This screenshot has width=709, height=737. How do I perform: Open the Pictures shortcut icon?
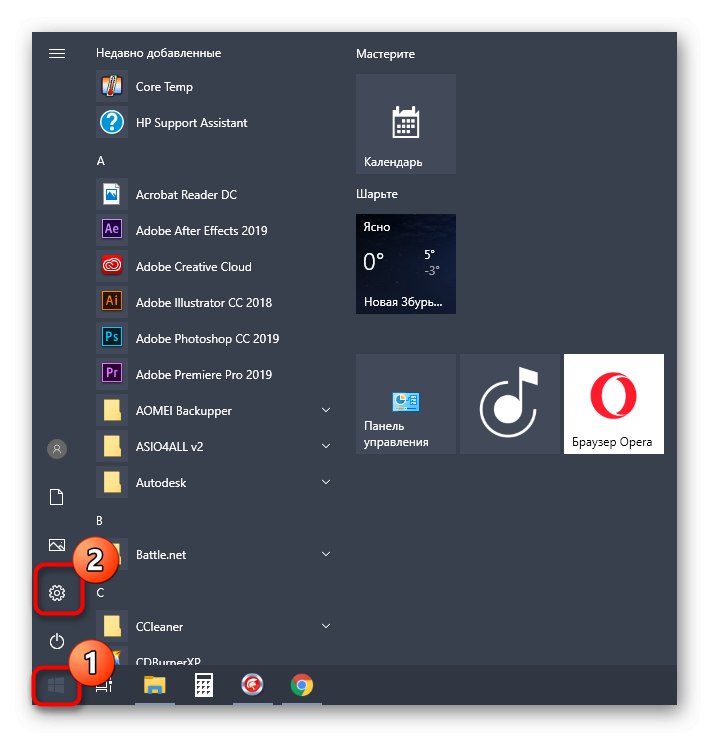(x=57, y=545)
